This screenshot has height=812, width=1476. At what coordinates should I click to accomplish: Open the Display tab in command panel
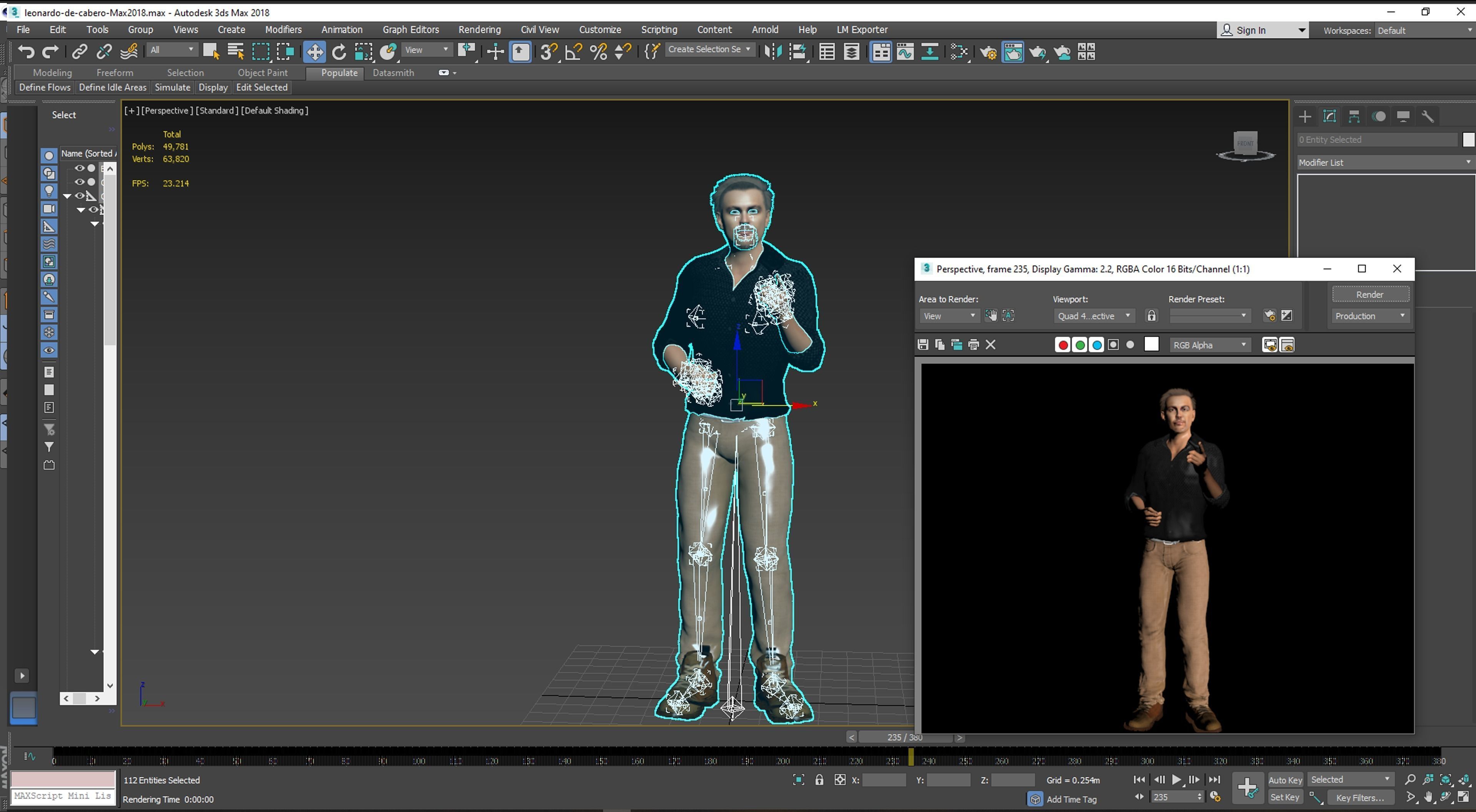click(1403, 116)
